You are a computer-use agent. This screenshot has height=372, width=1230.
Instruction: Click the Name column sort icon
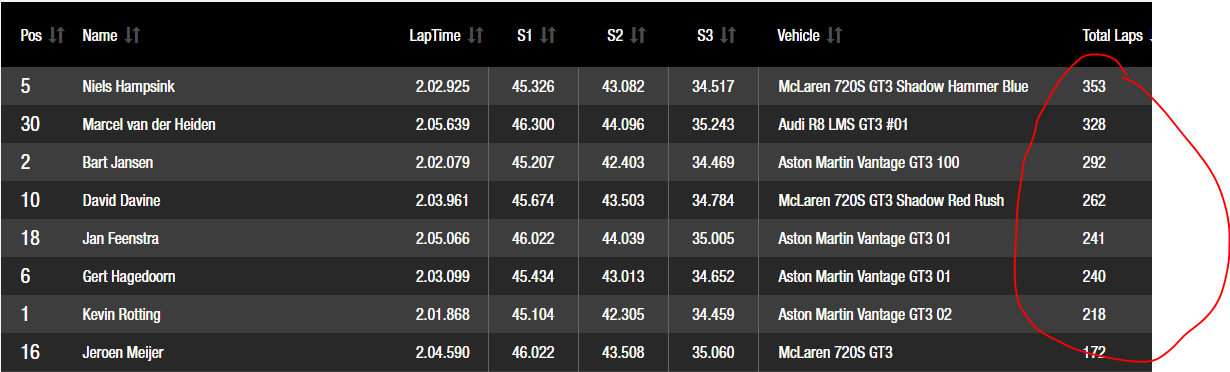(x=132, y=35)
